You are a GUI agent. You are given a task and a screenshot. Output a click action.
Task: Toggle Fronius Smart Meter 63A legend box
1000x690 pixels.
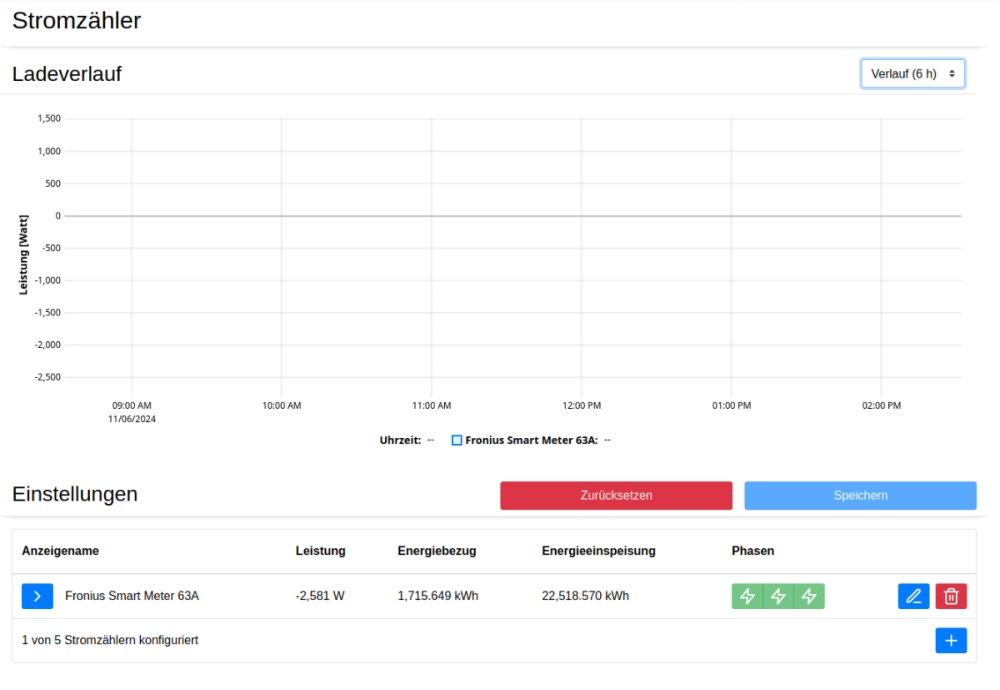click(x=457, y=440)
